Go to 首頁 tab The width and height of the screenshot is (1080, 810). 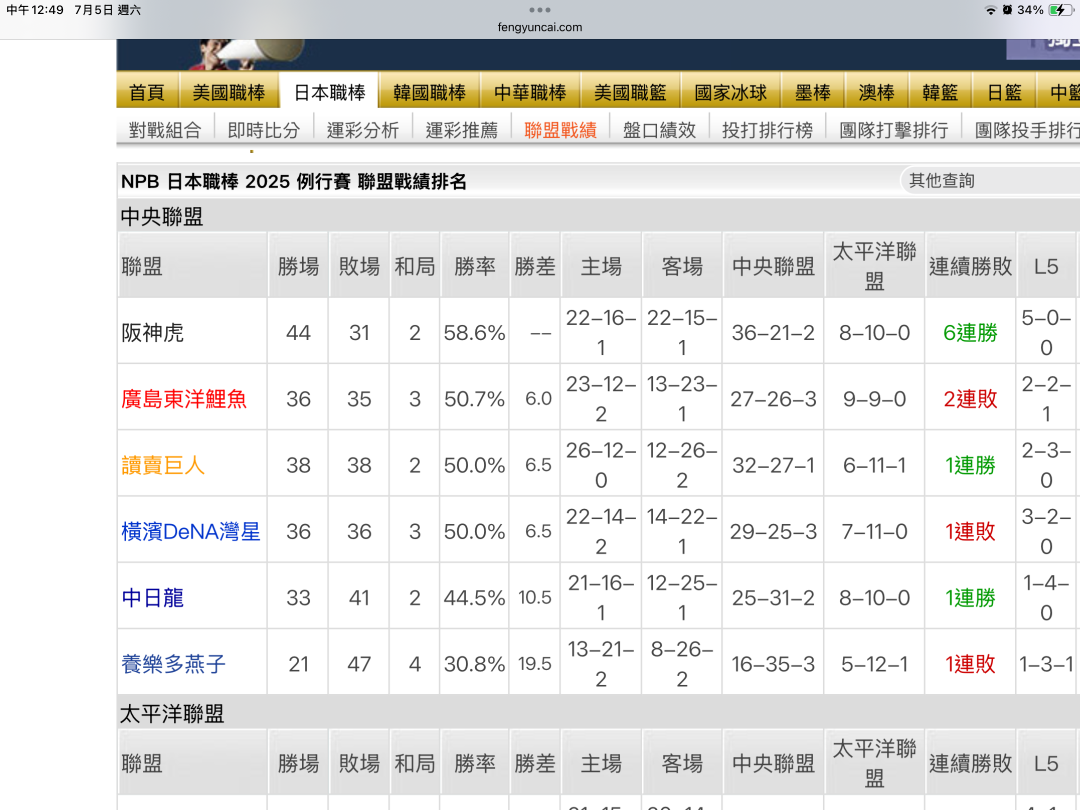point(147,92)
